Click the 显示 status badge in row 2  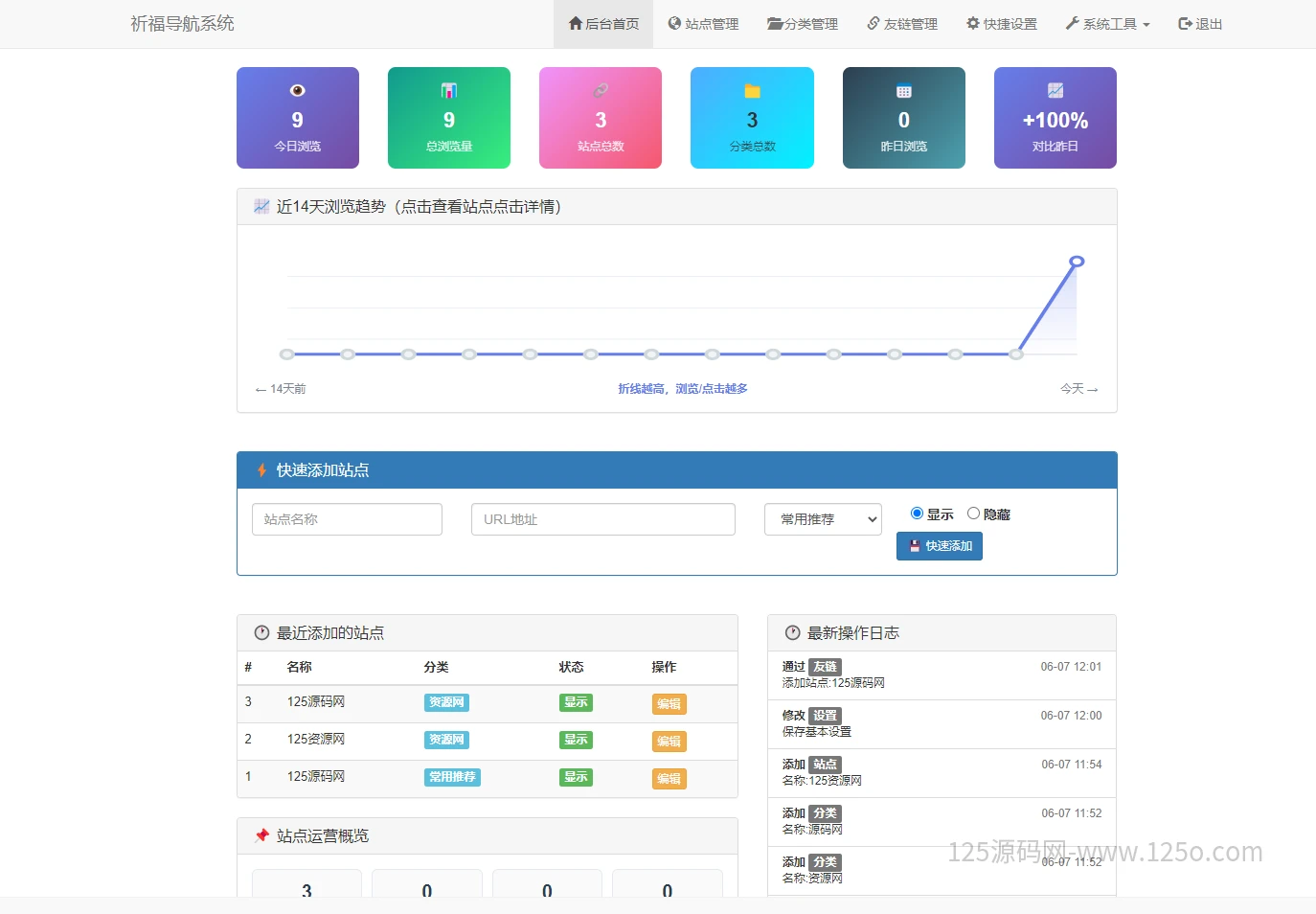click(576, 740)
